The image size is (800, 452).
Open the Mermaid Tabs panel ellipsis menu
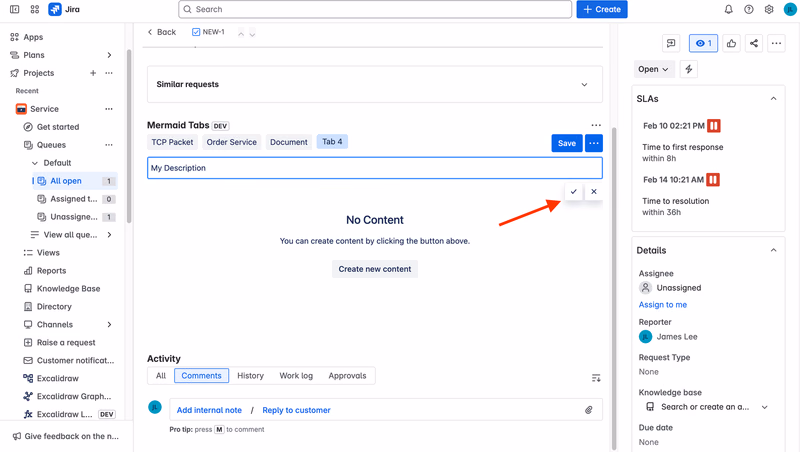pyautogui.click(x=596, y=125)
